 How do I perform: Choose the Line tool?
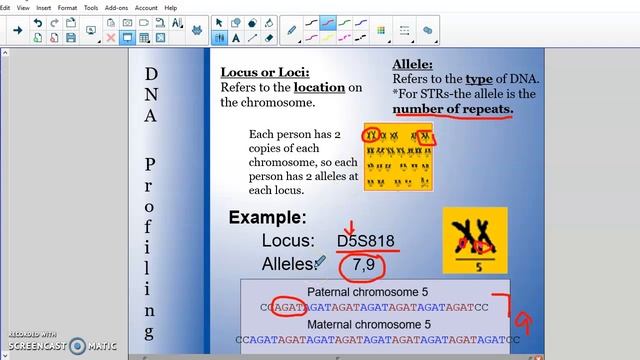[x=252, y=38]
